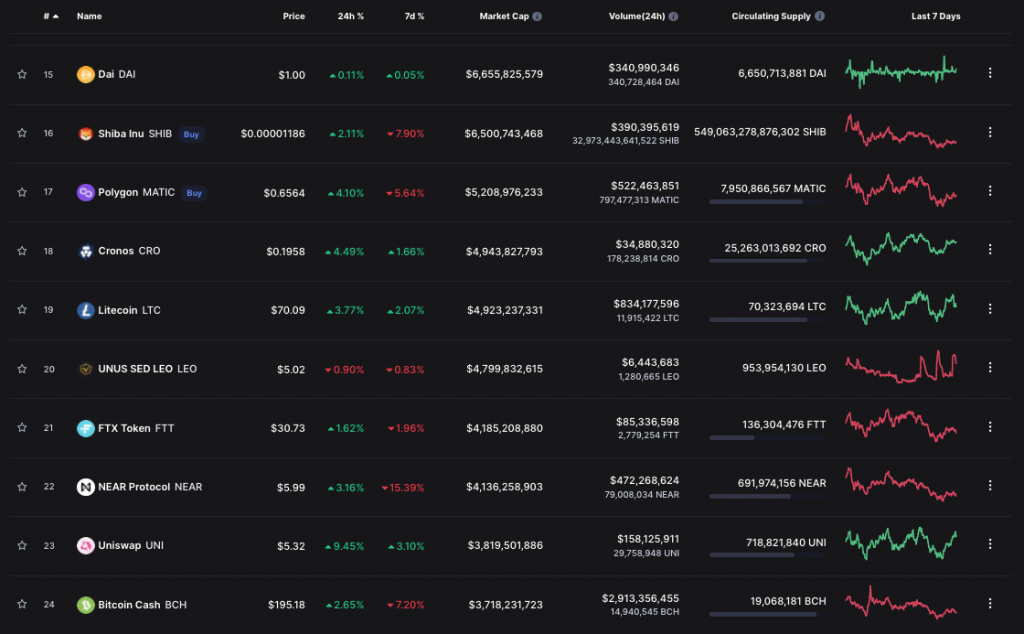Image resolution: width=1024 pixels, height=634 pixels.
Task: Open more options for Polygon
Action: point(990,191)
